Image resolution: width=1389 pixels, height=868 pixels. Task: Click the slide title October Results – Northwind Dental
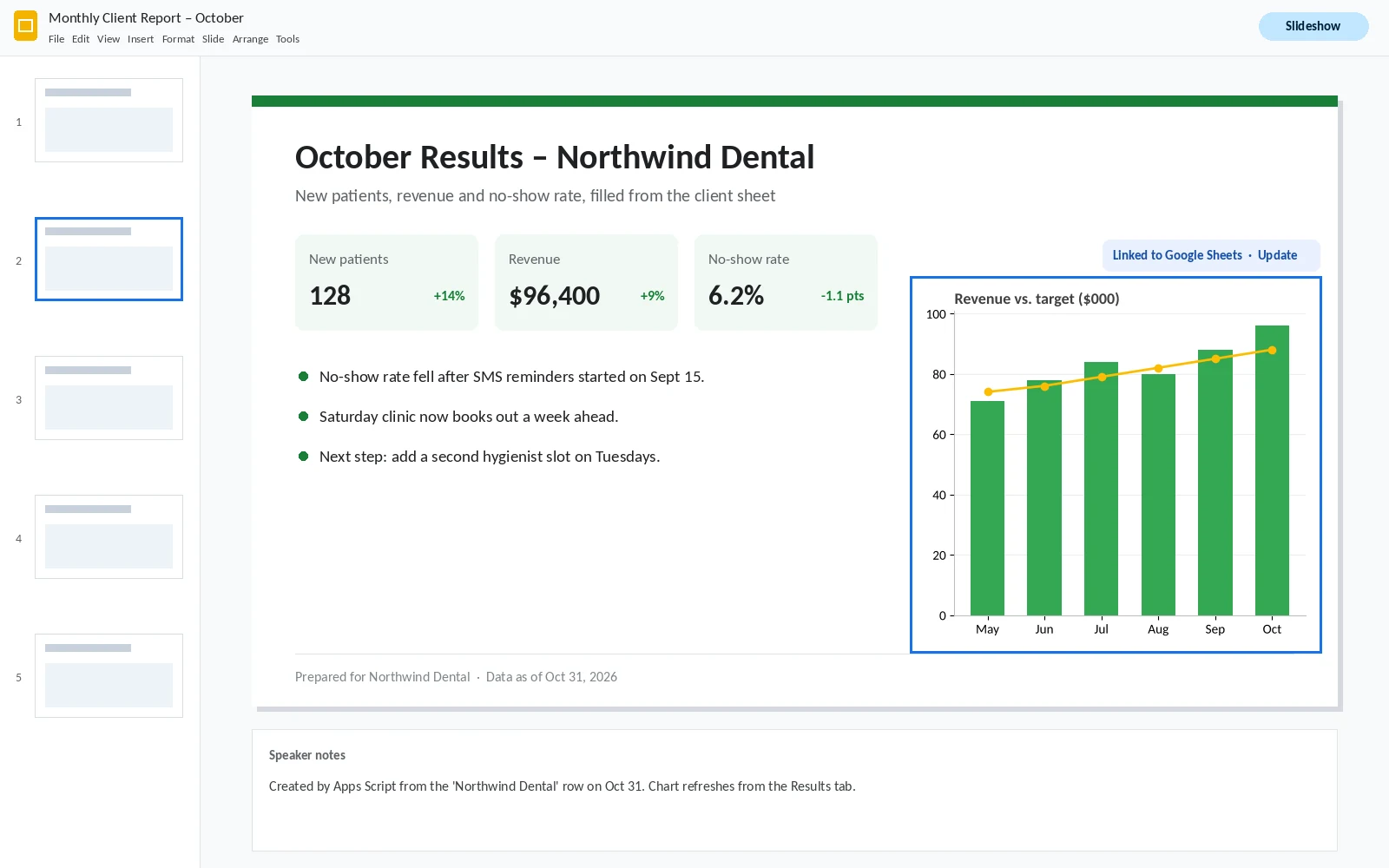coord(555,157)
